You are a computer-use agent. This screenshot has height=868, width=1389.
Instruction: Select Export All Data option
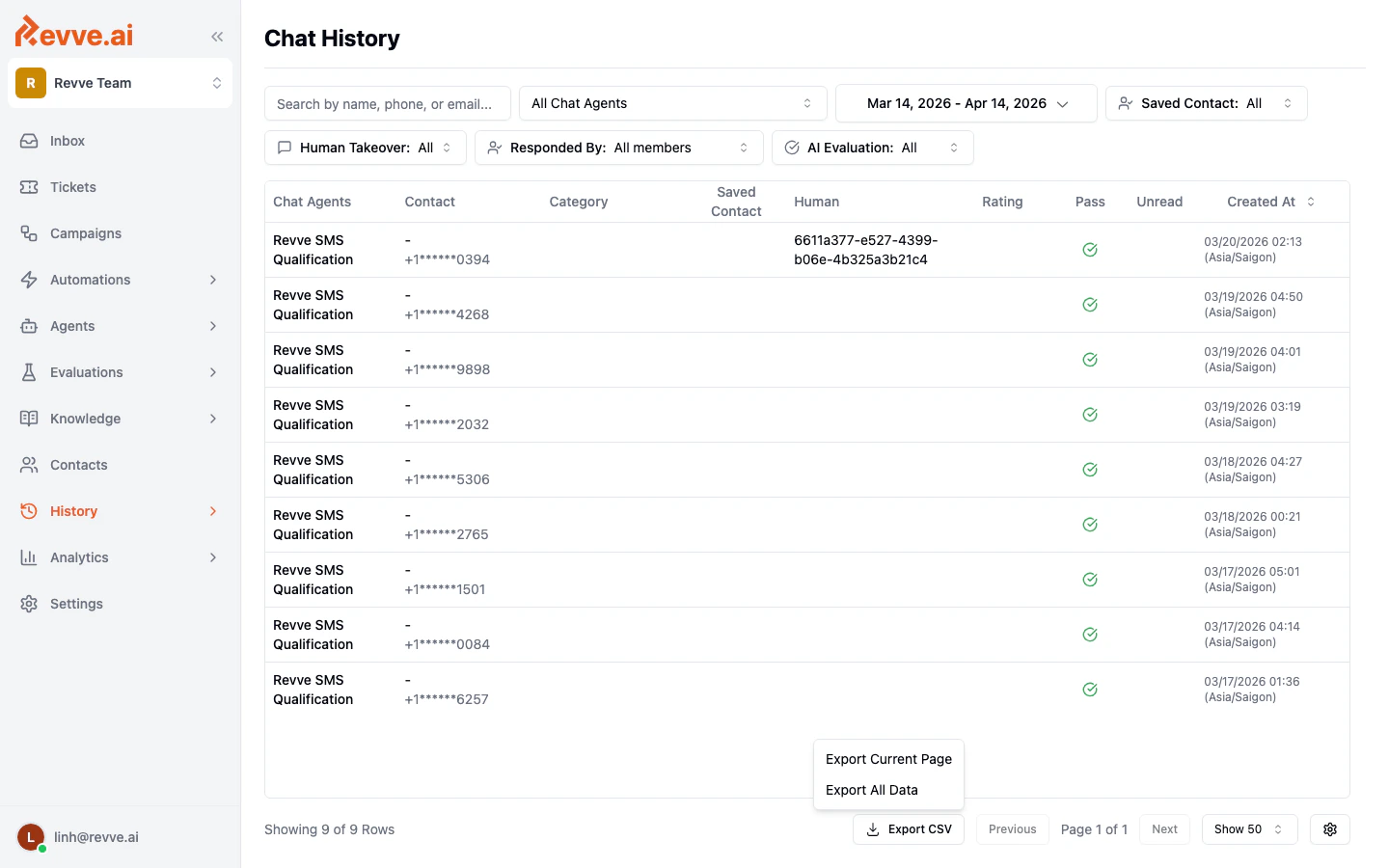(888, 790)
